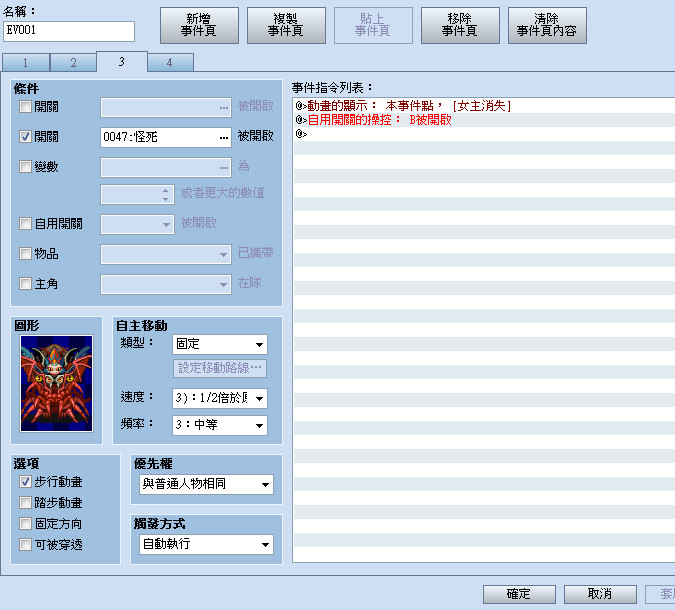Image resolution: width=675 pixels, height=610 pixels.
Task: Click the monster graphic thumbnail under 圖形
Action: point(56,383)
